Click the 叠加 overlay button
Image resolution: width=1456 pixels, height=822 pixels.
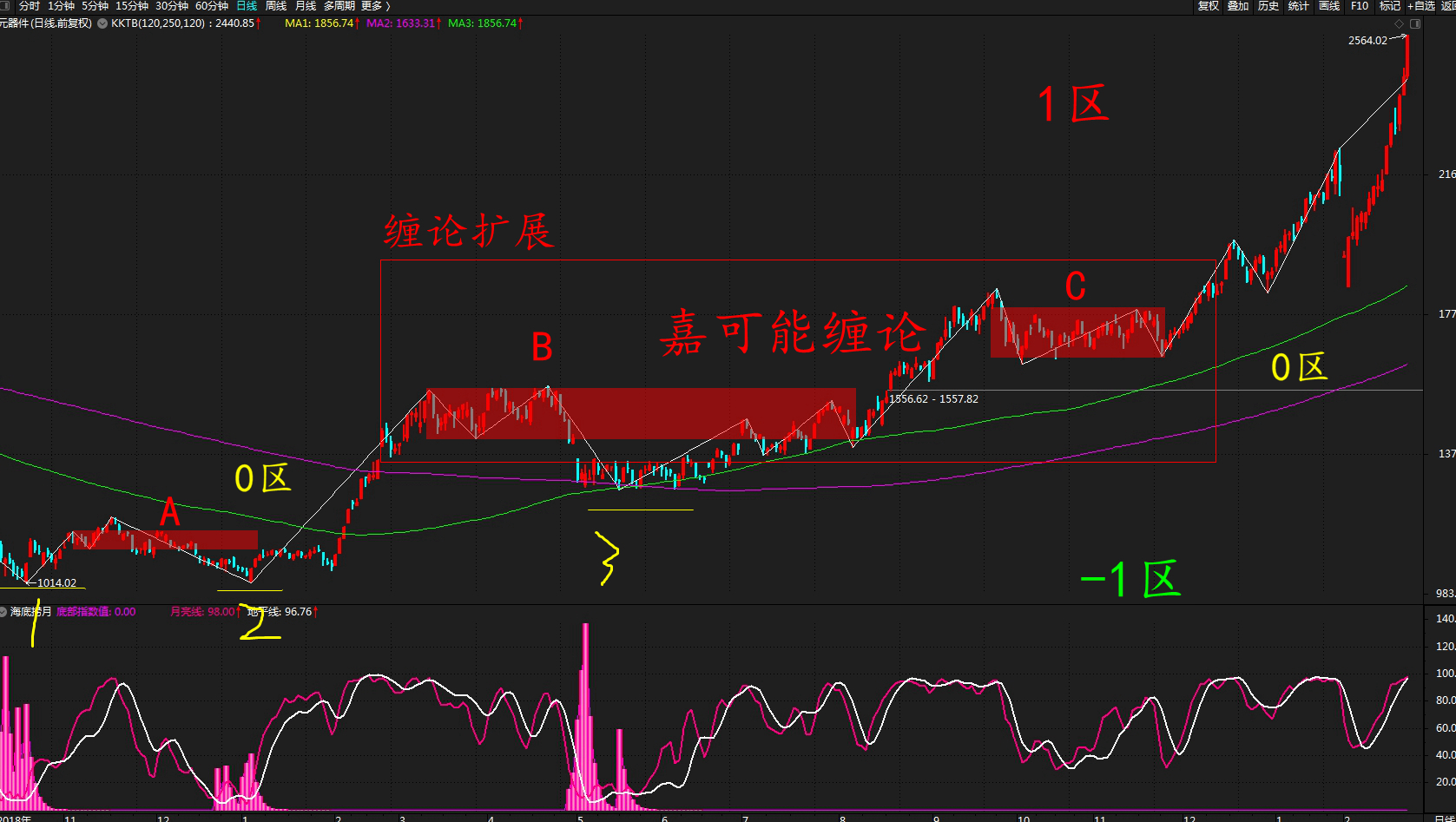pyautogui.click(x=1238, y=6)
